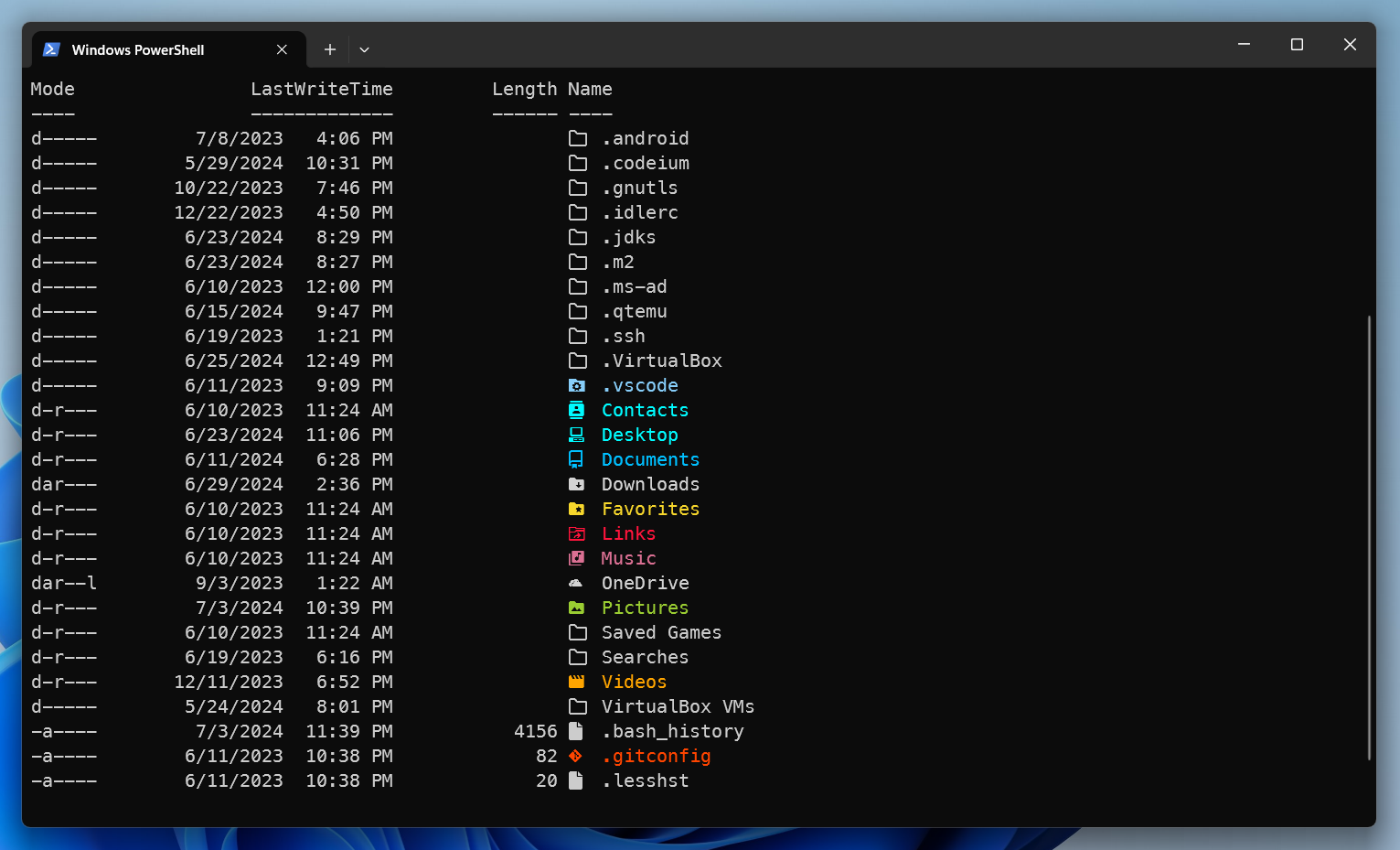Maximize the PowerShell window
The height and width of the screenshot is (850, 1400).
tap(1297, 44)
